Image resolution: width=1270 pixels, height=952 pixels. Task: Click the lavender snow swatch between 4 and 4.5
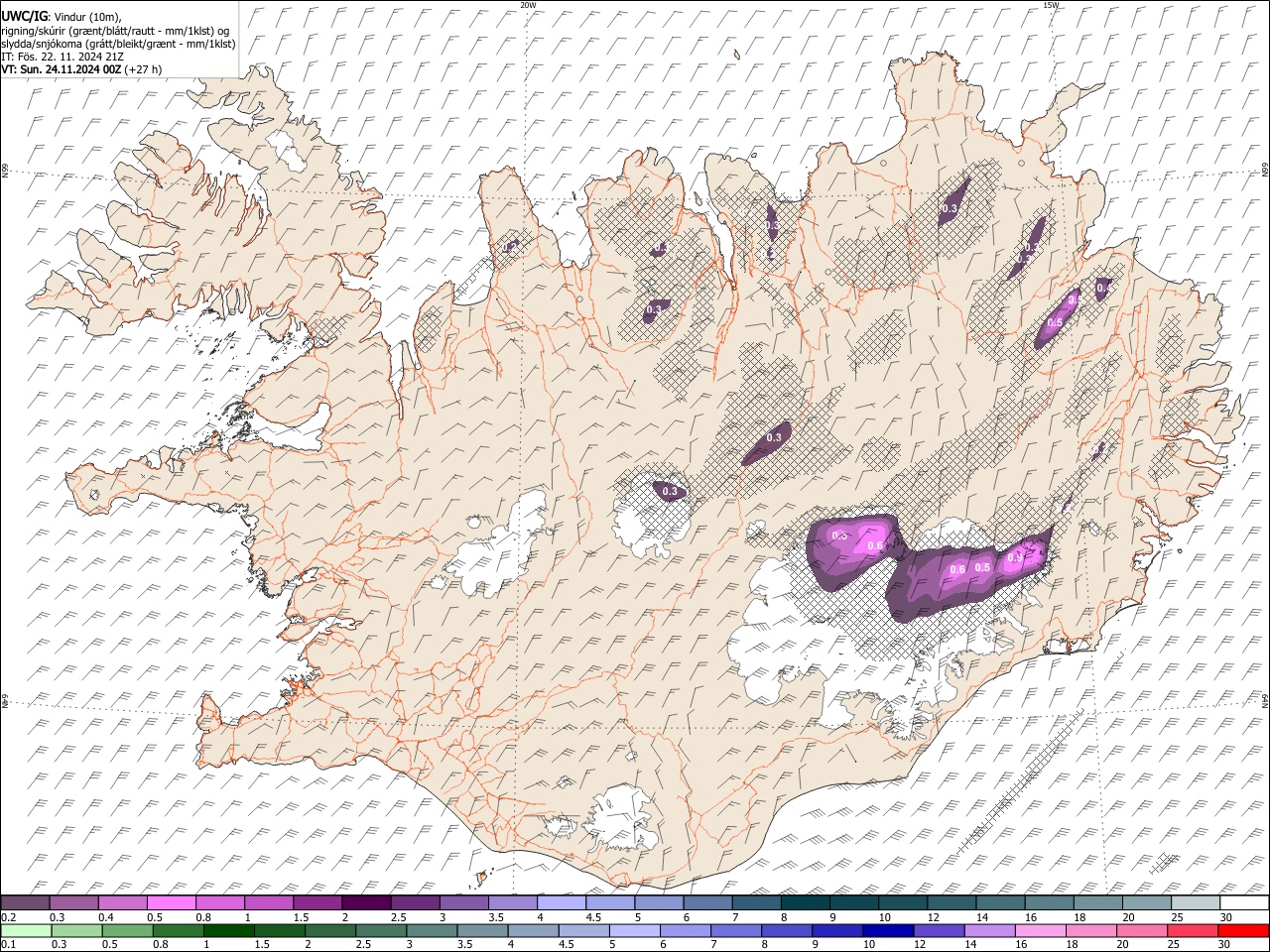click(x=560, y=903)
